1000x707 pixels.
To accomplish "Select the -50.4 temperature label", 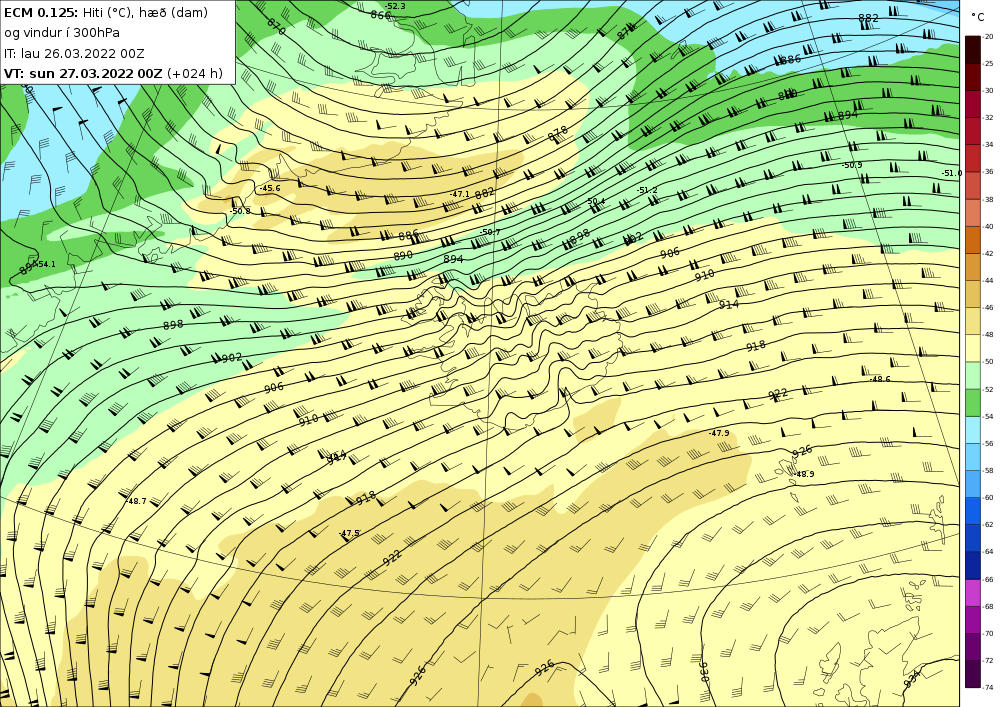I will click(596, 201).
